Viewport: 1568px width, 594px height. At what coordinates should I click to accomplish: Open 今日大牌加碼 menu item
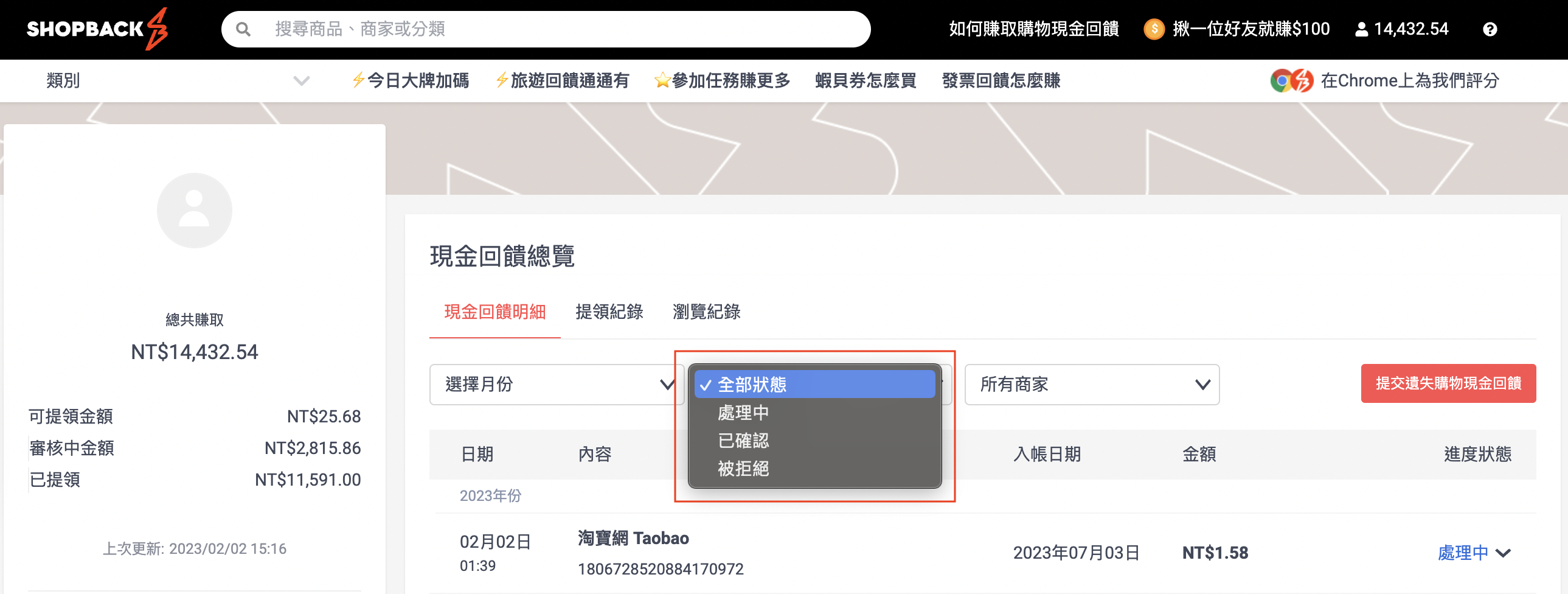(411, 80)
